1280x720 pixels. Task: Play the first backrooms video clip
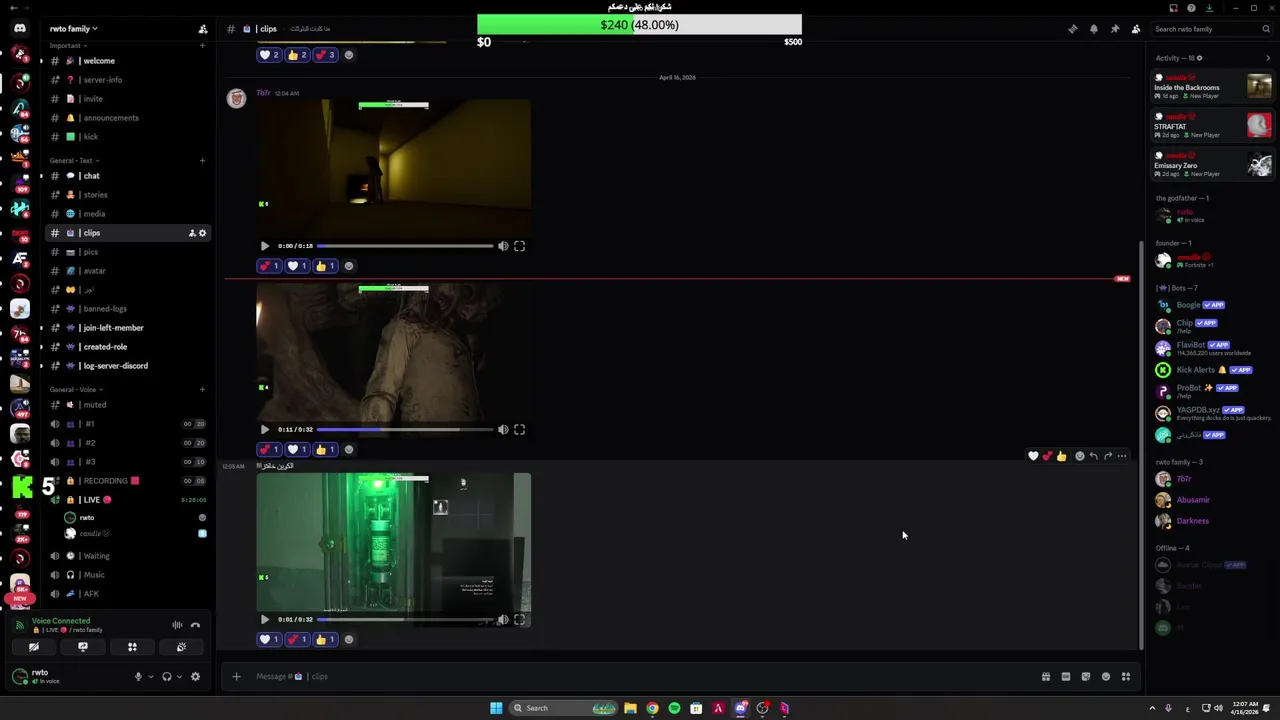click(x=265, y=246)
